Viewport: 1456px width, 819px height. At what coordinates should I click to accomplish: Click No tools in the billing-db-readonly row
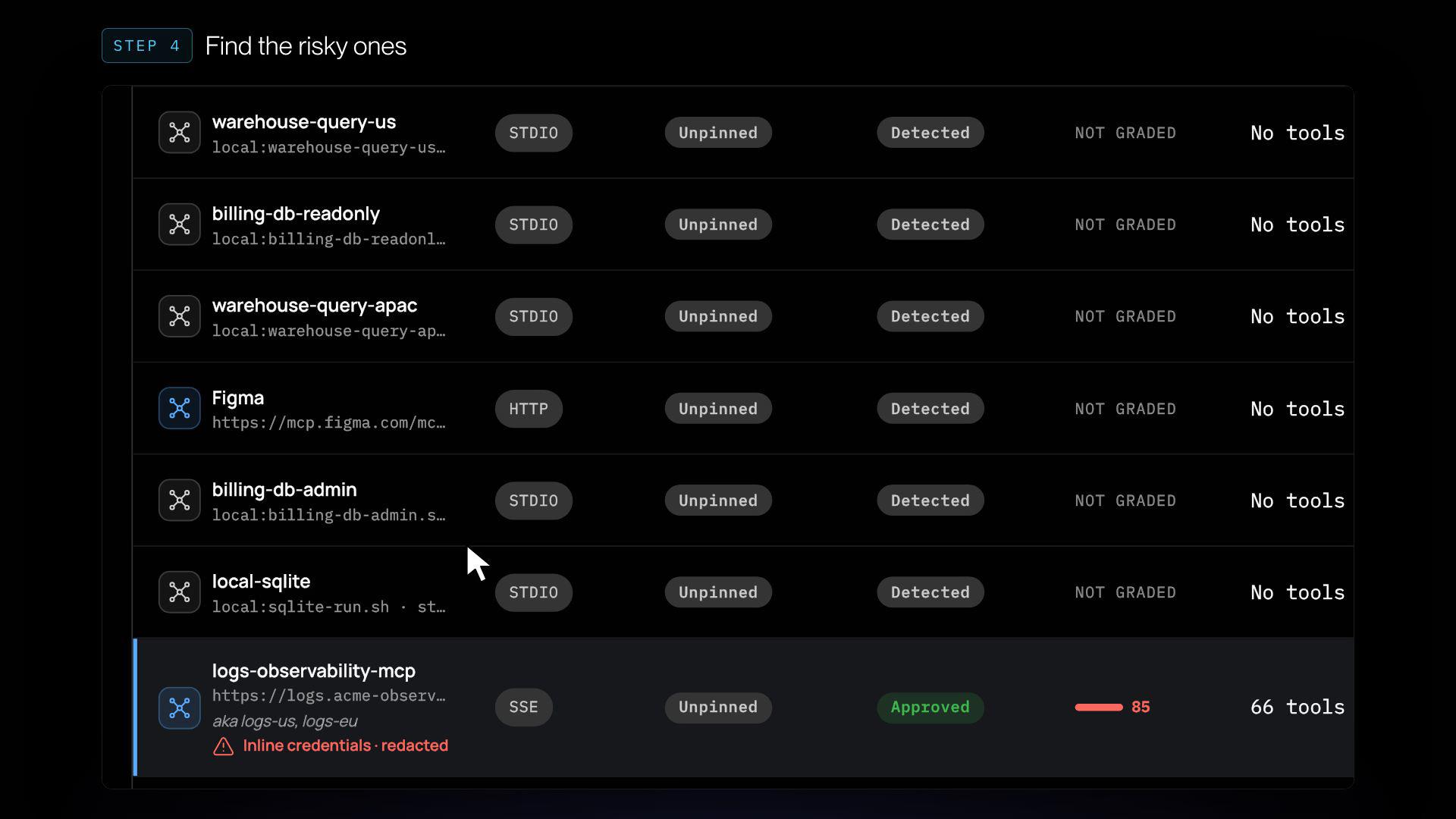pyautogui.click(x=1298, y=224)
